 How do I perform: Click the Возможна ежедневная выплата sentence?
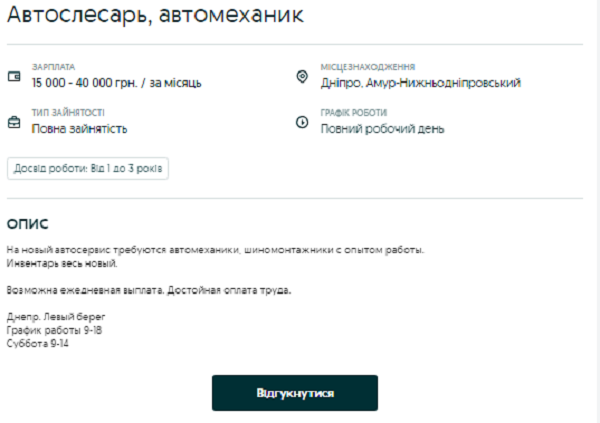(149, 290)
